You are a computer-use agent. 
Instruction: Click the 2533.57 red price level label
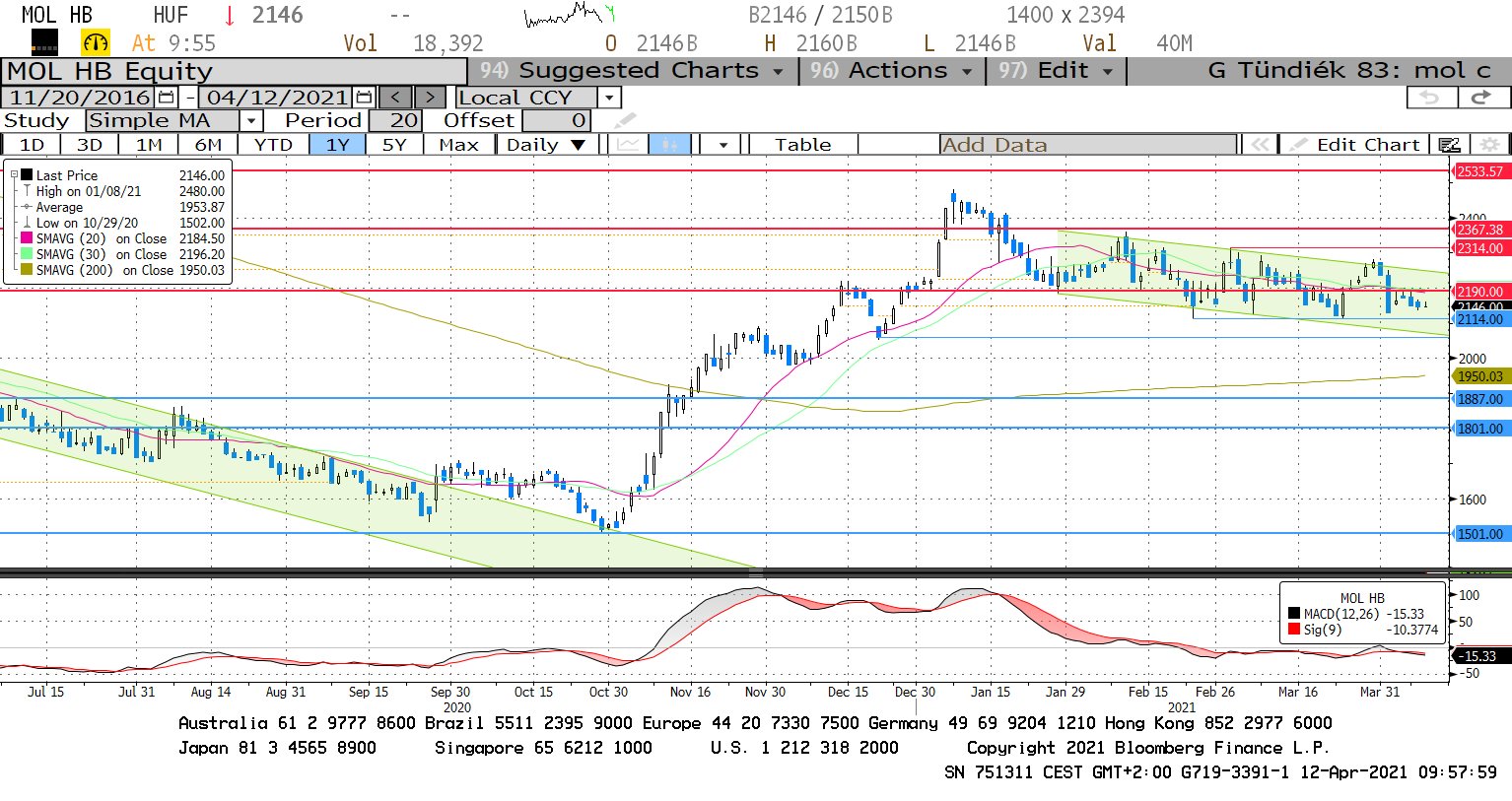(1480, 171)
